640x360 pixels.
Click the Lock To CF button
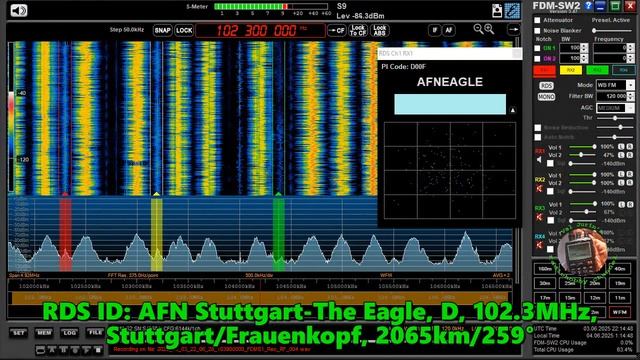[x=358, y=30]
